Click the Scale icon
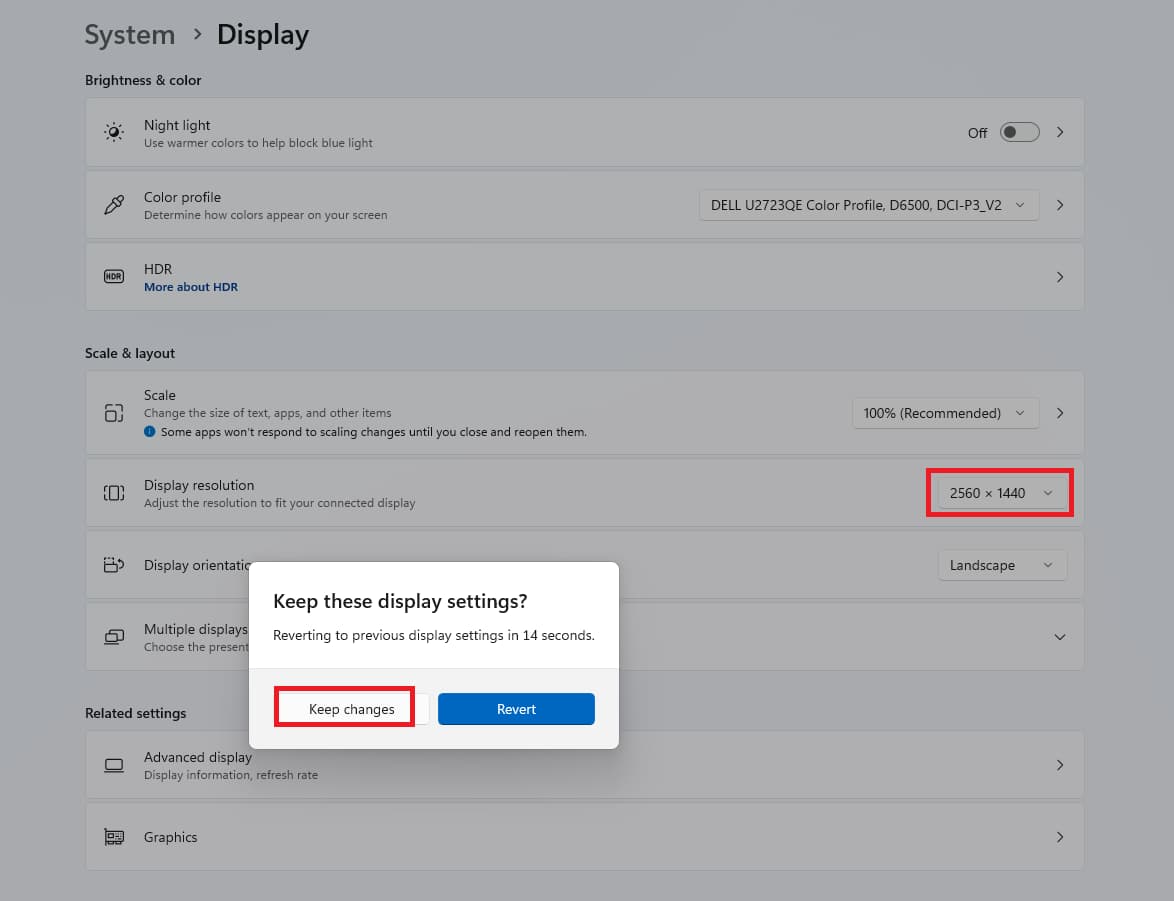The height and width of the screenshot is (901, 1174). coord(114,413)
